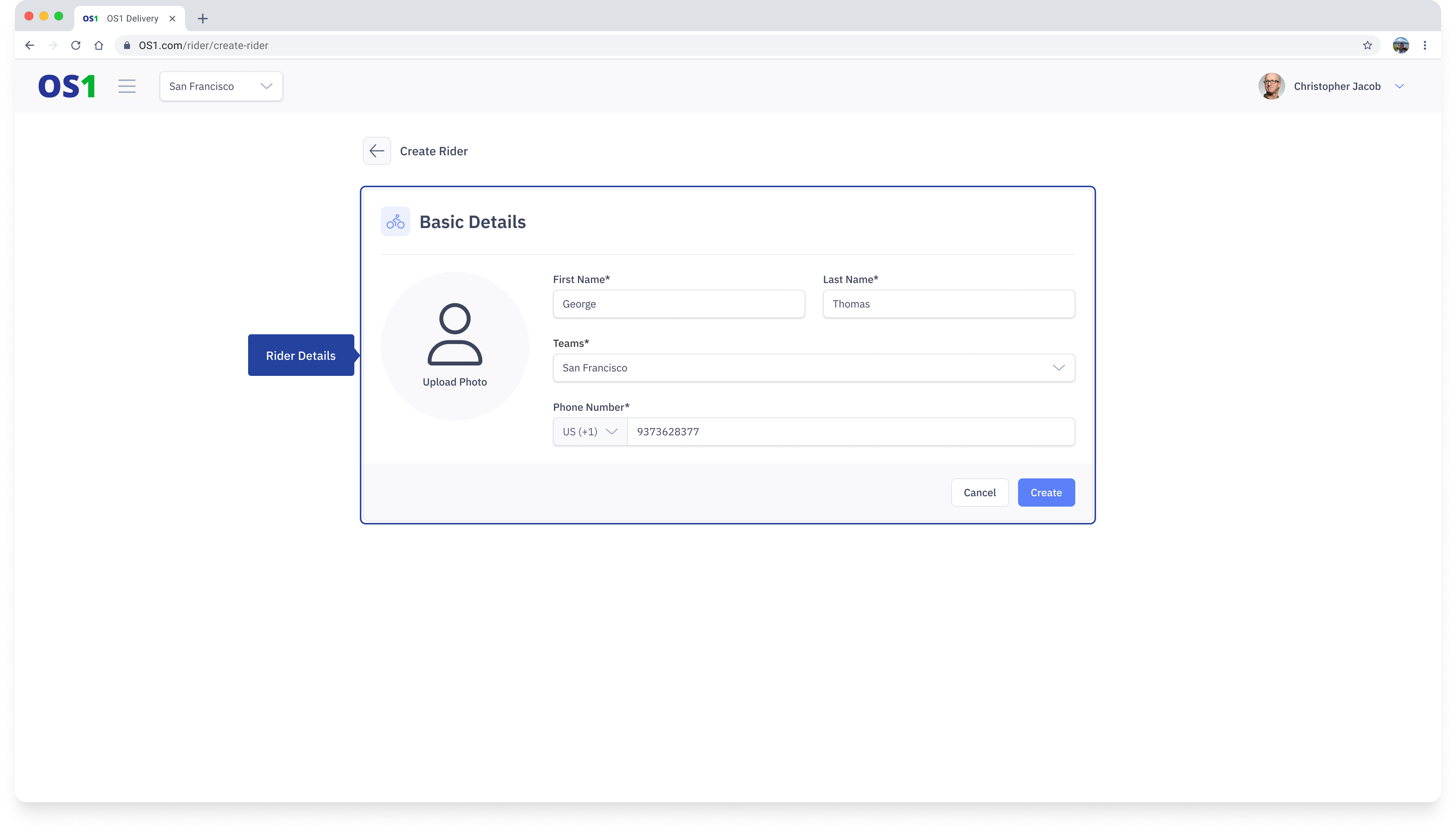Click the browser home icon
This screenshot has height=832, width=1456.
tap(99, 45)
